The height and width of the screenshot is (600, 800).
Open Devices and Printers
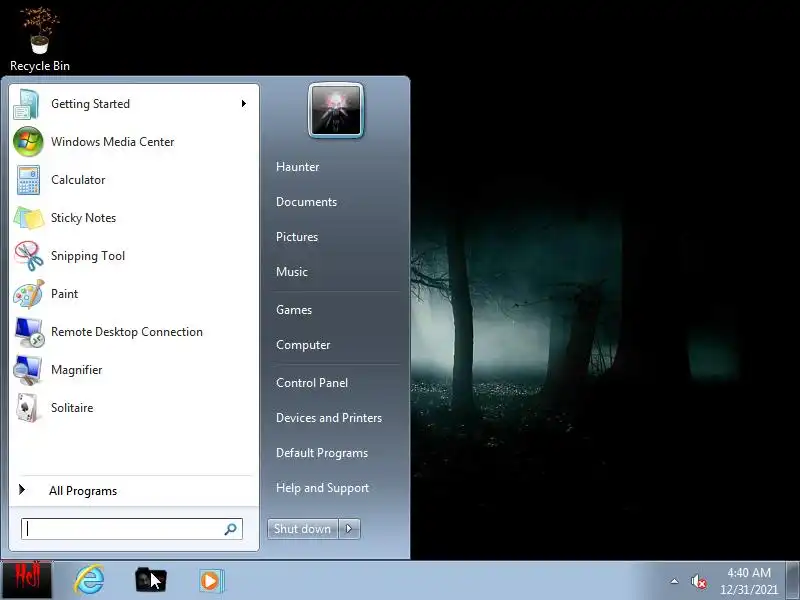pos(329,418)
